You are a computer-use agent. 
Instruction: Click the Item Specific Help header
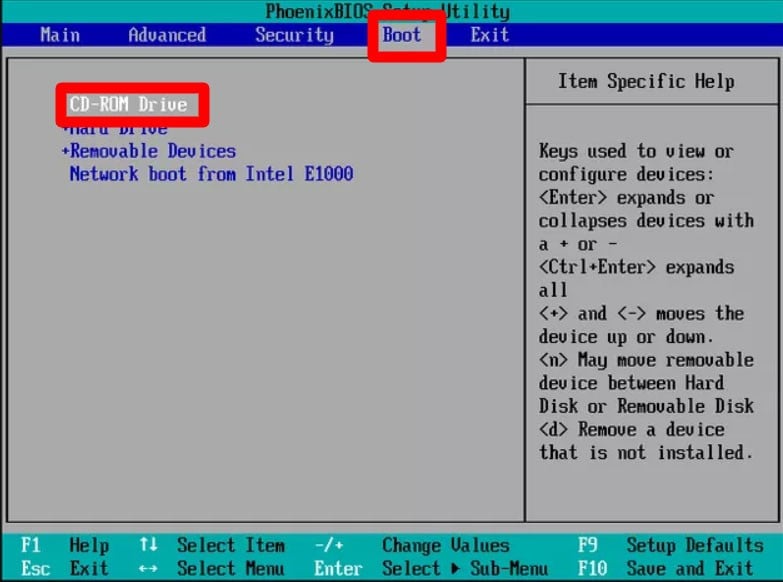pos(646,82)
